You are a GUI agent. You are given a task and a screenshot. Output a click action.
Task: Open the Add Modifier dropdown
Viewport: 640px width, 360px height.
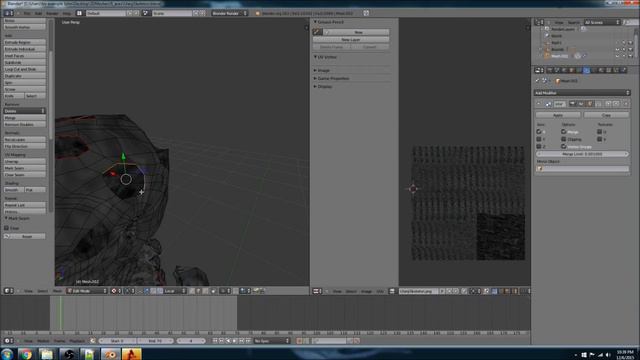tap(582, 93)
